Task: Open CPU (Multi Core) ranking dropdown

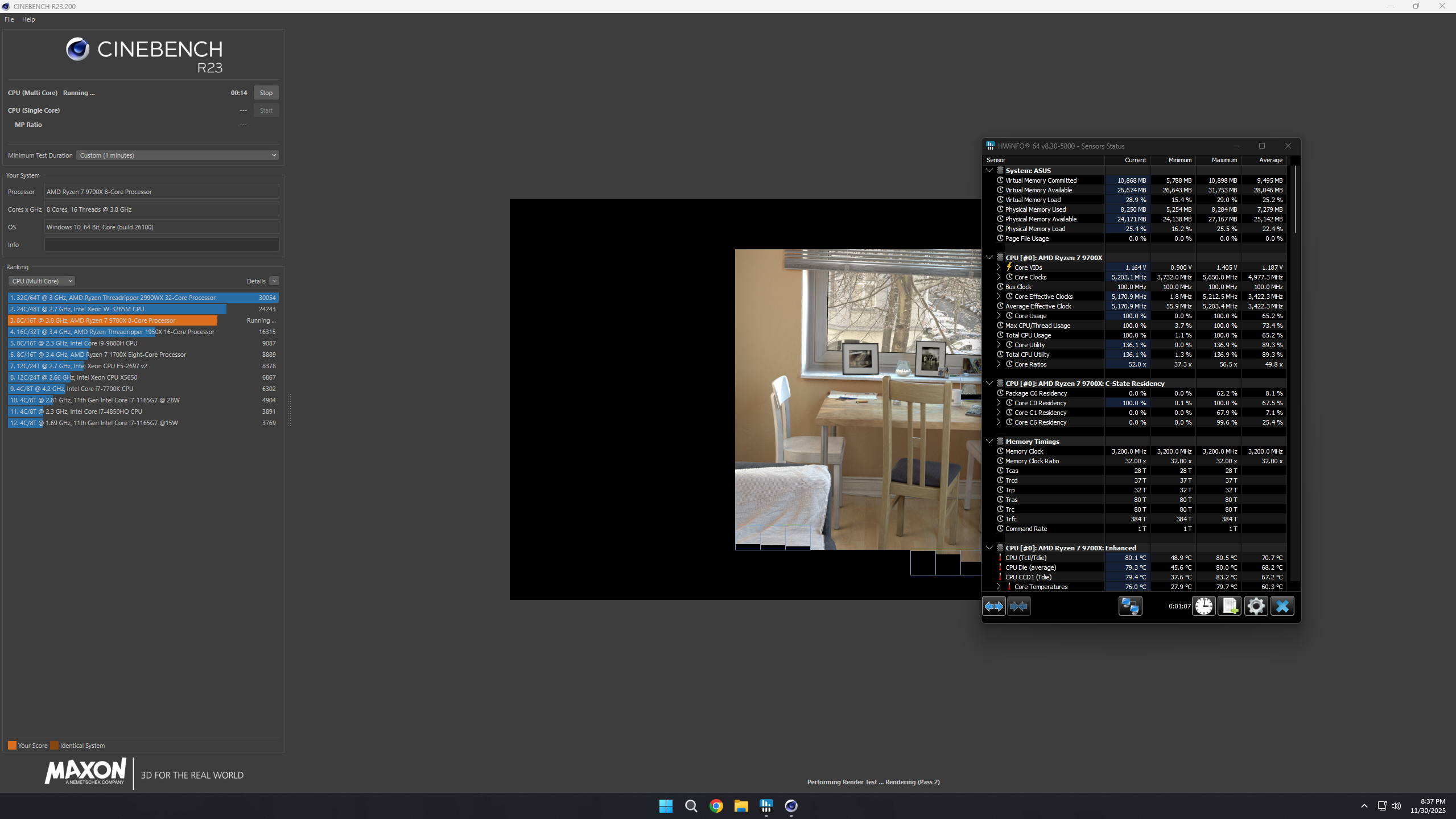Action: click(42, 281)
